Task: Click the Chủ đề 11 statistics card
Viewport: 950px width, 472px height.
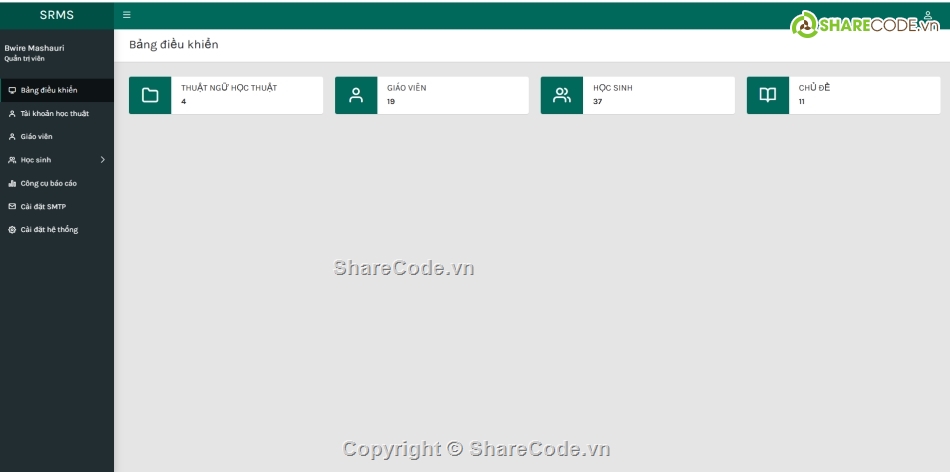Action: (863, 95)
